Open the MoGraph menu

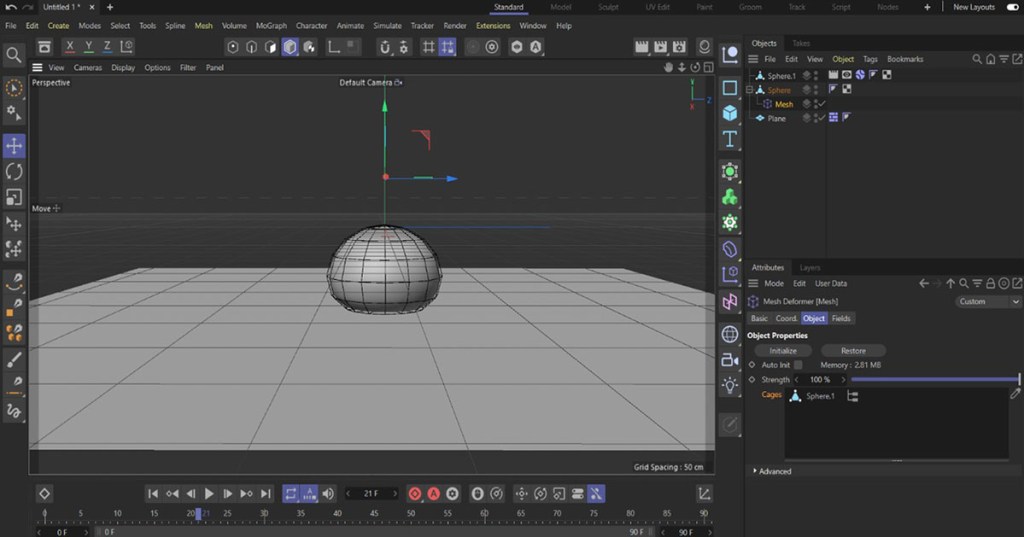270,25
